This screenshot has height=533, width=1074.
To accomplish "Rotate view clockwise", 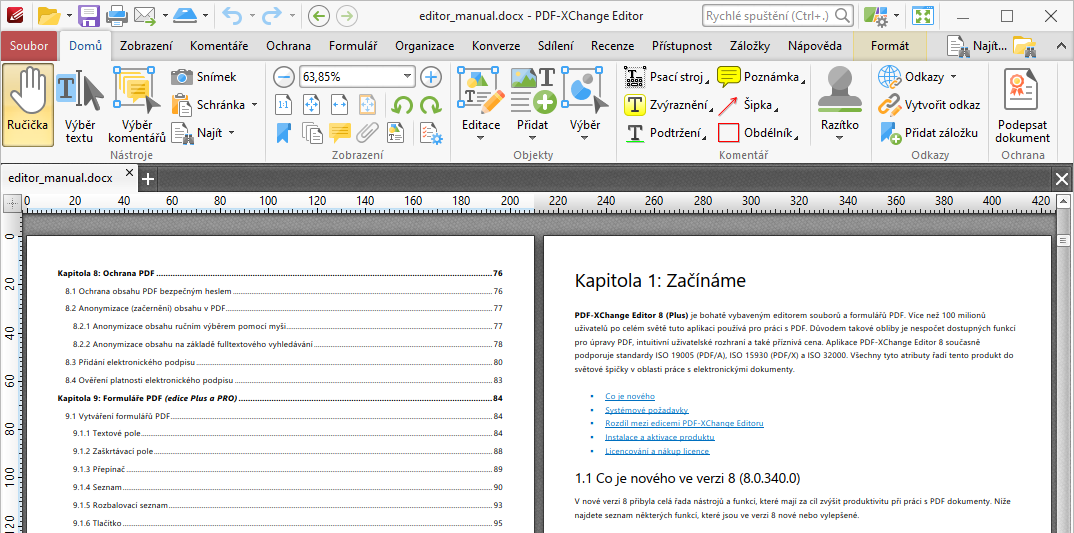I will click(x=430, y=105).
